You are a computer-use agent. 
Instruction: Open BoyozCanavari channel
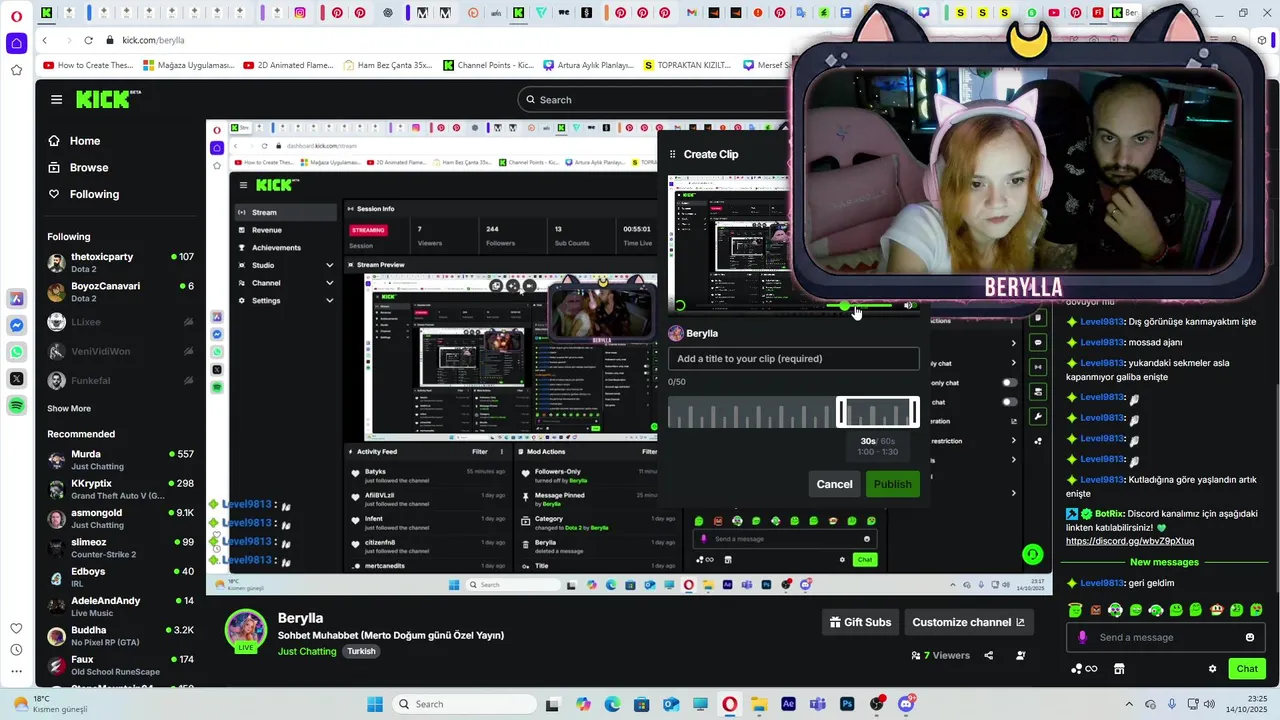point(120,292)
